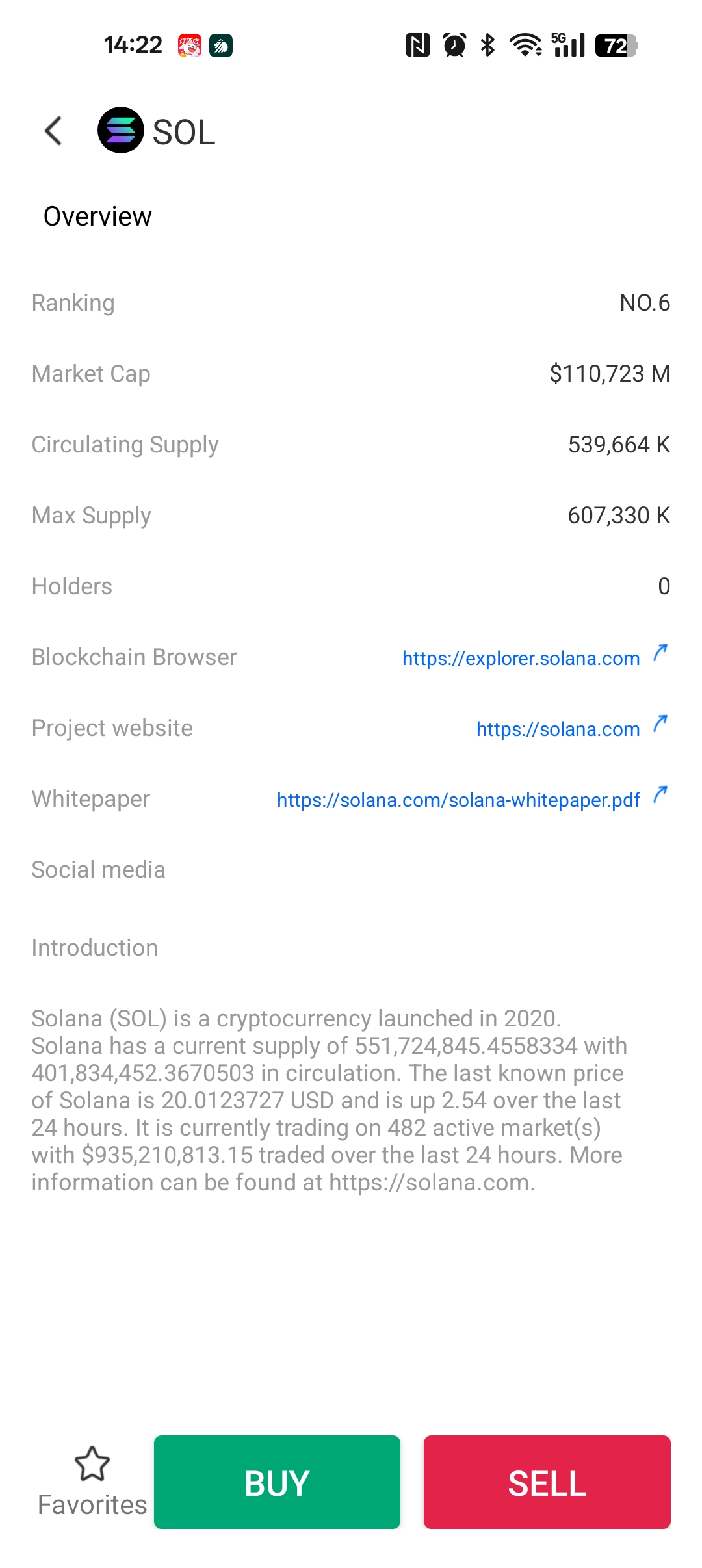Tap the red notification app icon
This screenshot has width=702, height=1568.
click(x=190, y=46)
